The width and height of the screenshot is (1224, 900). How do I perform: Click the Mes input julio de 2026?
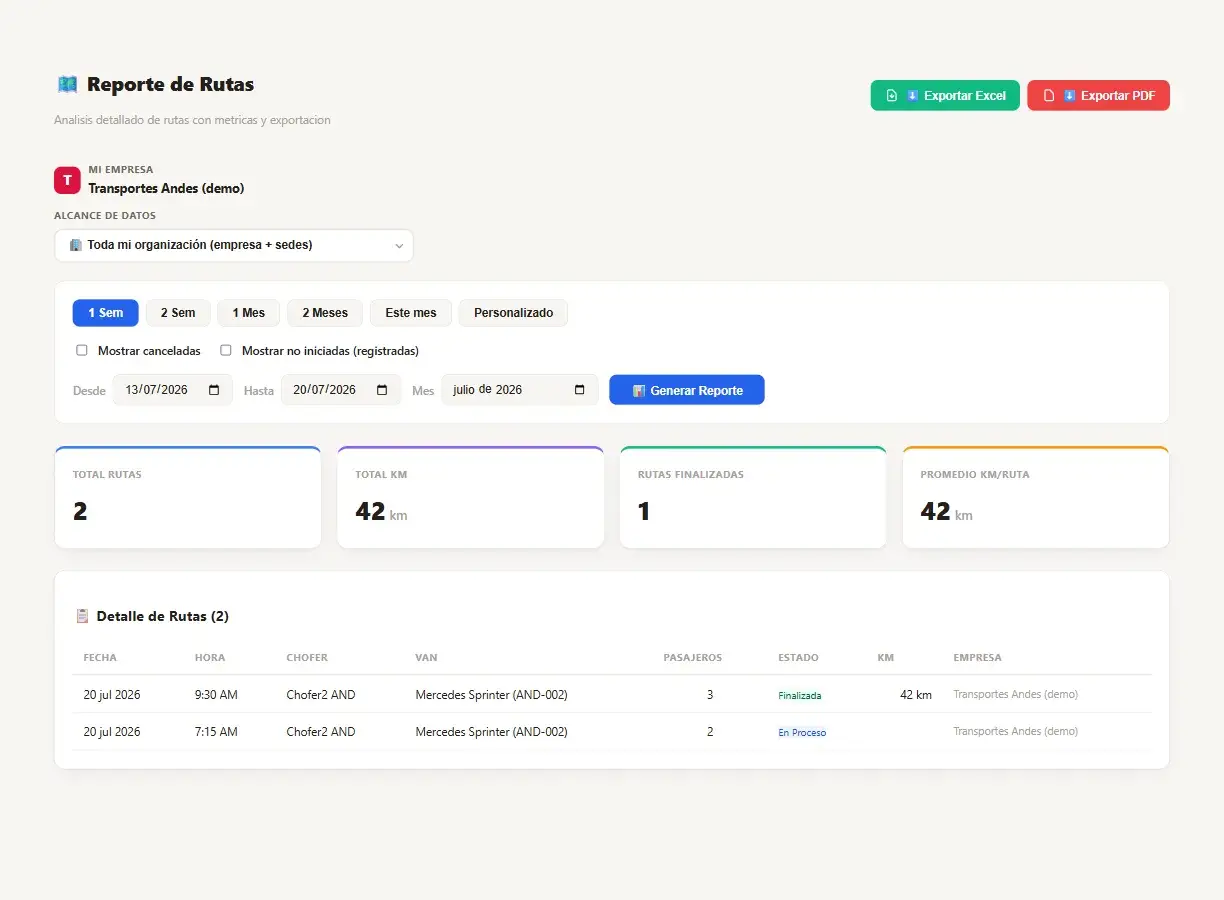coord(520,390)
